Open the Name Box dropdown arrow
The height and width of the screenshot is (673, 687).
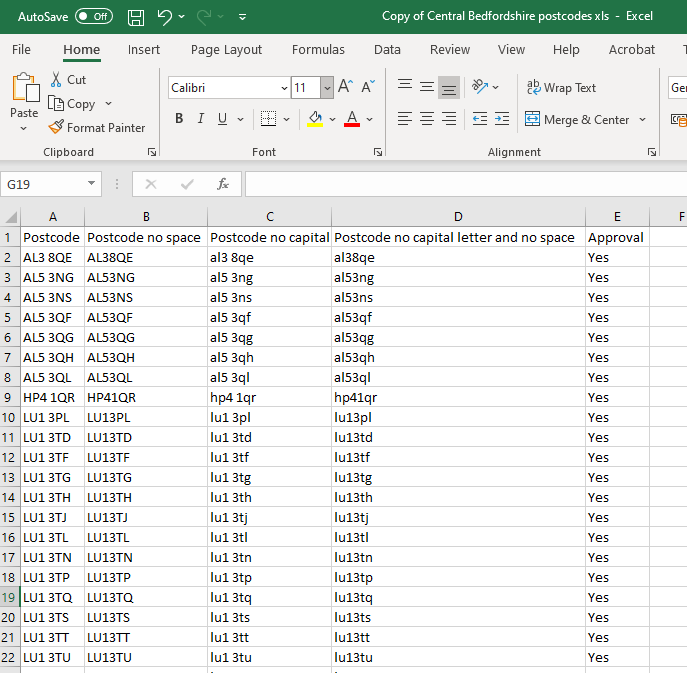click(x=92, y=184)
